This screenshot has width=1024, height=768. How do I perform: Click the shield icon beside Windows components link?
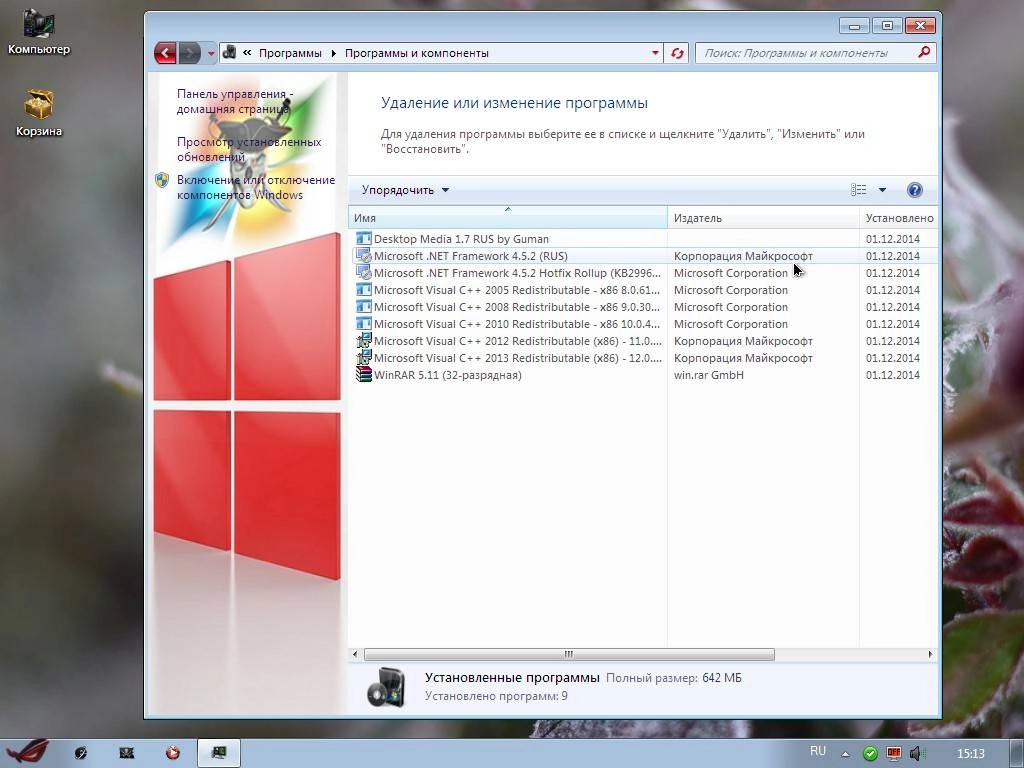162,180
